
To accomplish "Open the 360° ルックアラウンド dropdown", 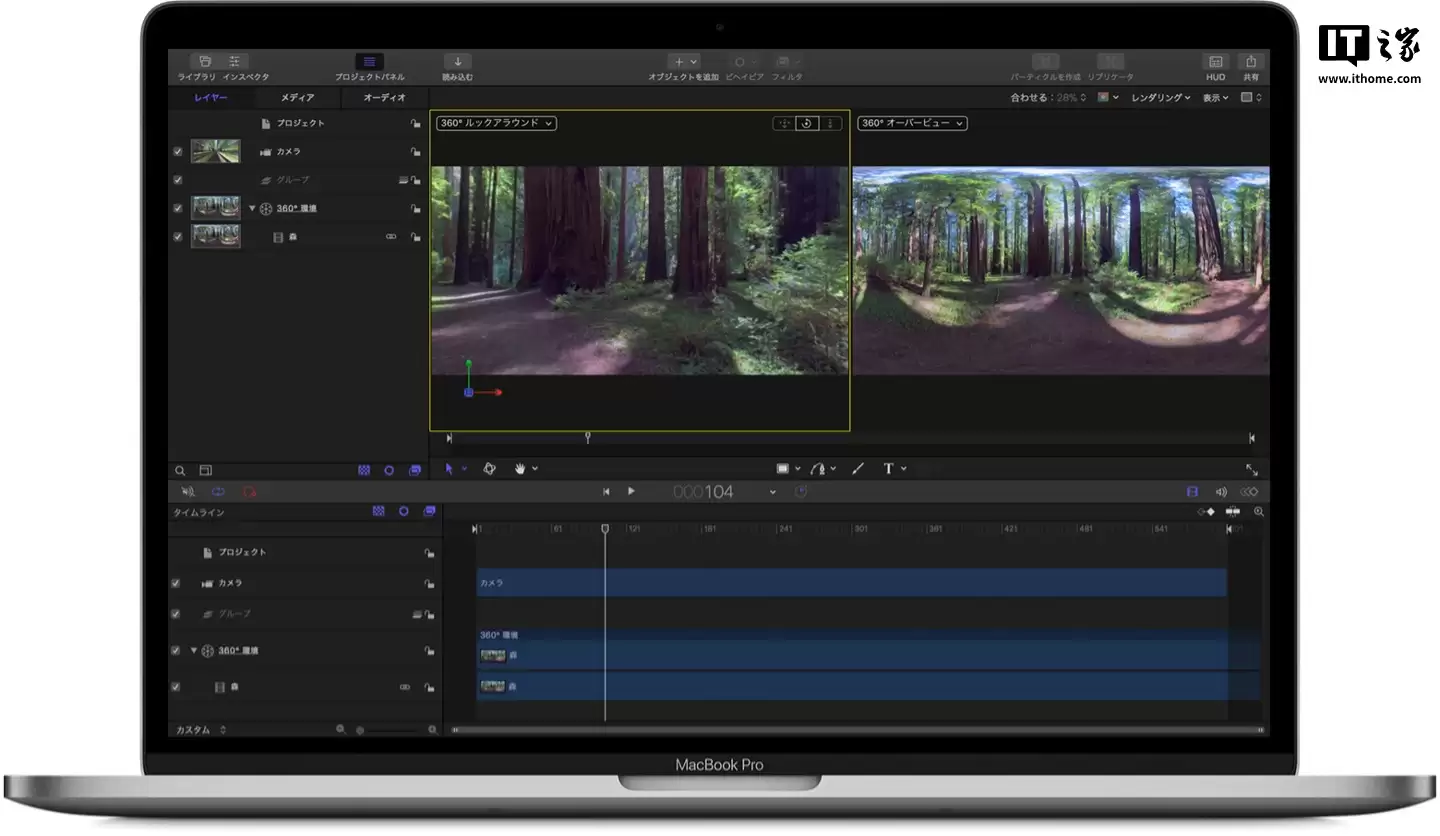I will [494, 123].
